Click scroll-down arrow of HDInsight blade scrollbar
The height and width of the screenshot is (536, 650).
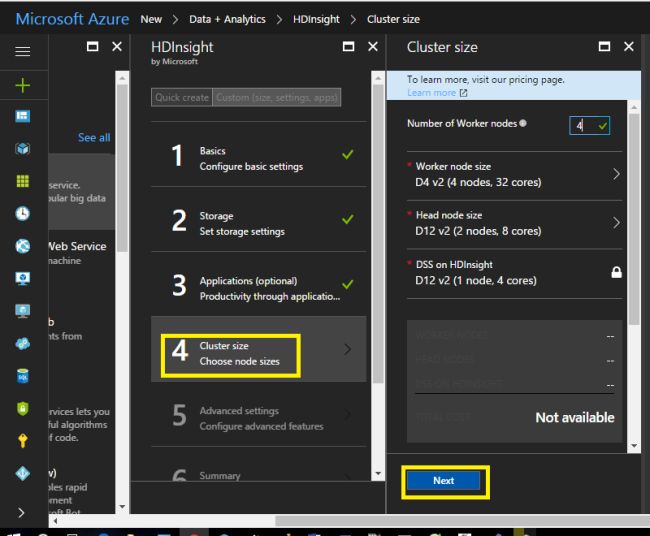point(378,473)
